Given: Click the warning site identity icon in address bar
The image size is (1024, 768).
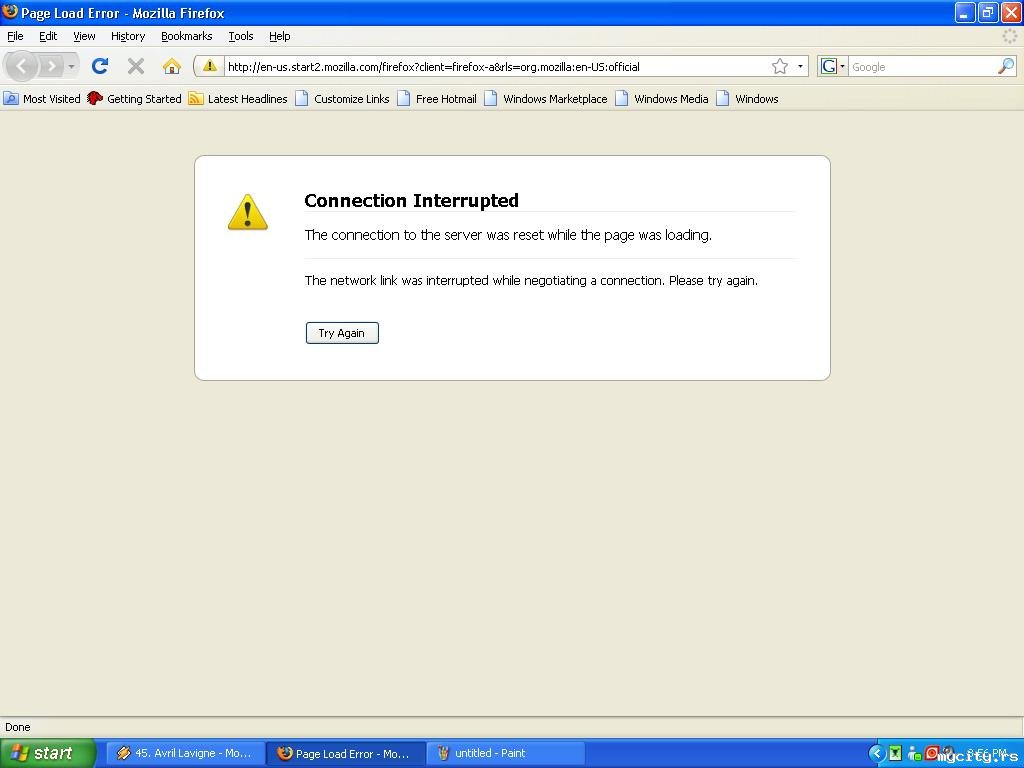Looking at the screenshot, I should 209,66.
